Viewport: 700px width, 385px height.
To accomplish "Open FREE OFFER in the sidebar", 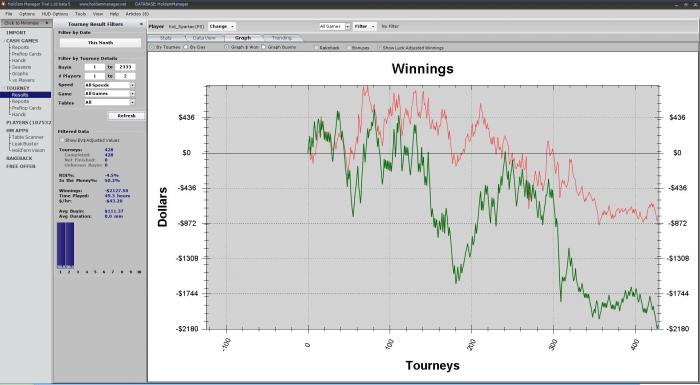I will pos(21,166).
